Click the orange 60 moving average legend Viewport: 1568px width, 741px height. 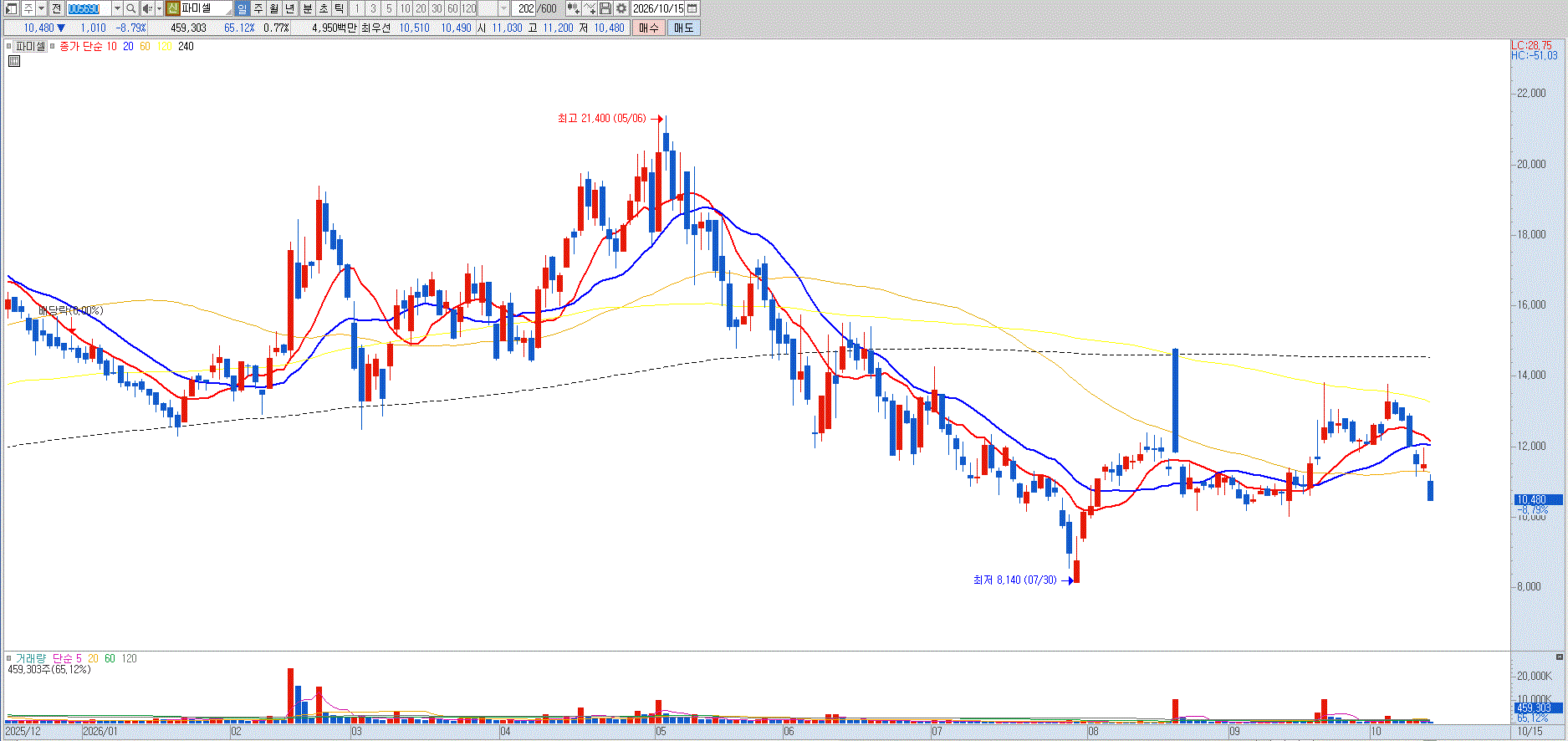pyautogui.click(x=145, y=47)
